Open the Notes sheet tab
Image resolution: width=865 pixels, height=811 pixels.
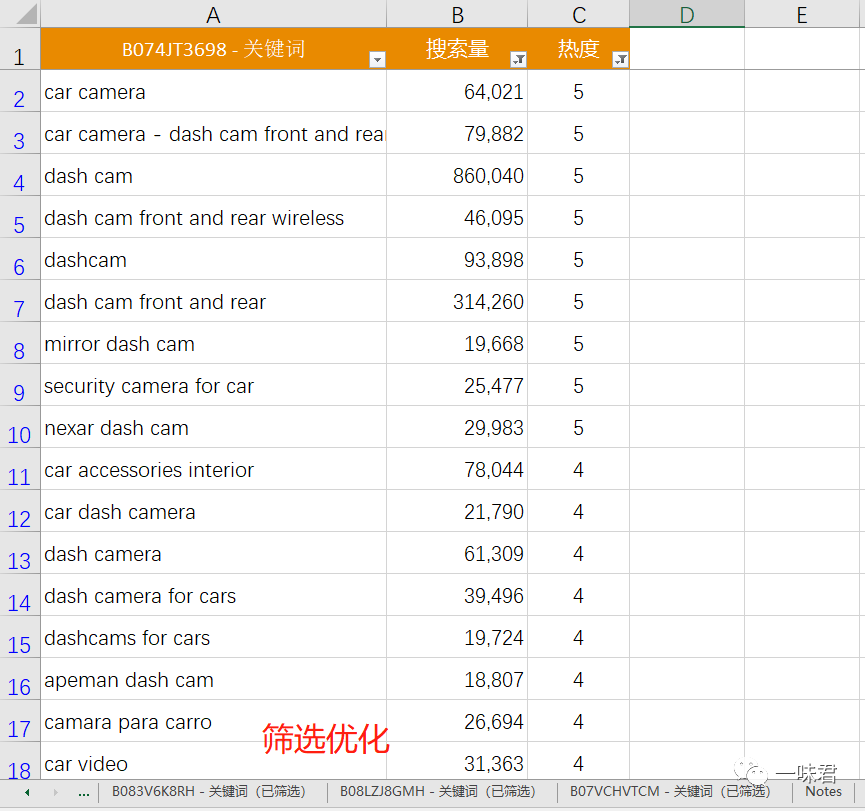pos(823,792)
